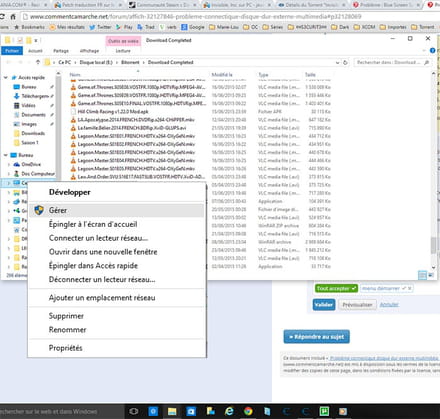Expand the Doc Computeur tree node
The width and height of the screenshot is (440, 419).
coord(9,174)
